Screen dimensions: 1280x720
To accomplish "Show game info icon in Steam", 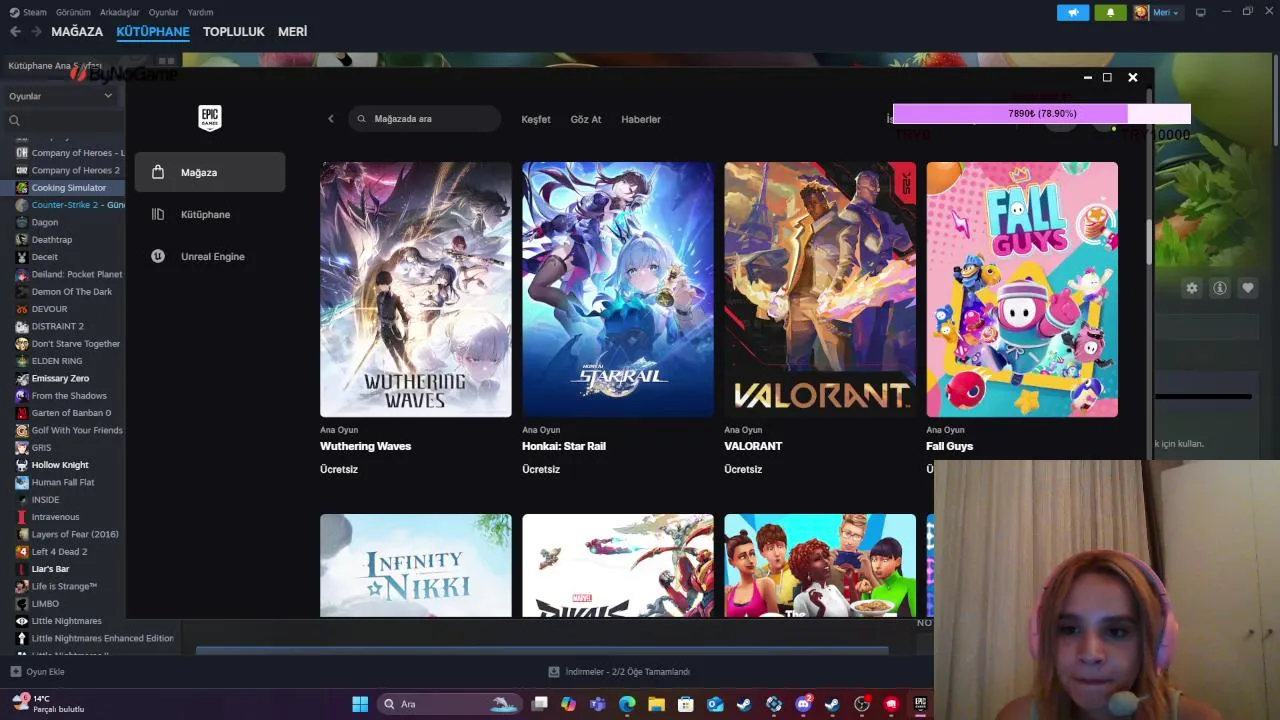I will 1220,288.
